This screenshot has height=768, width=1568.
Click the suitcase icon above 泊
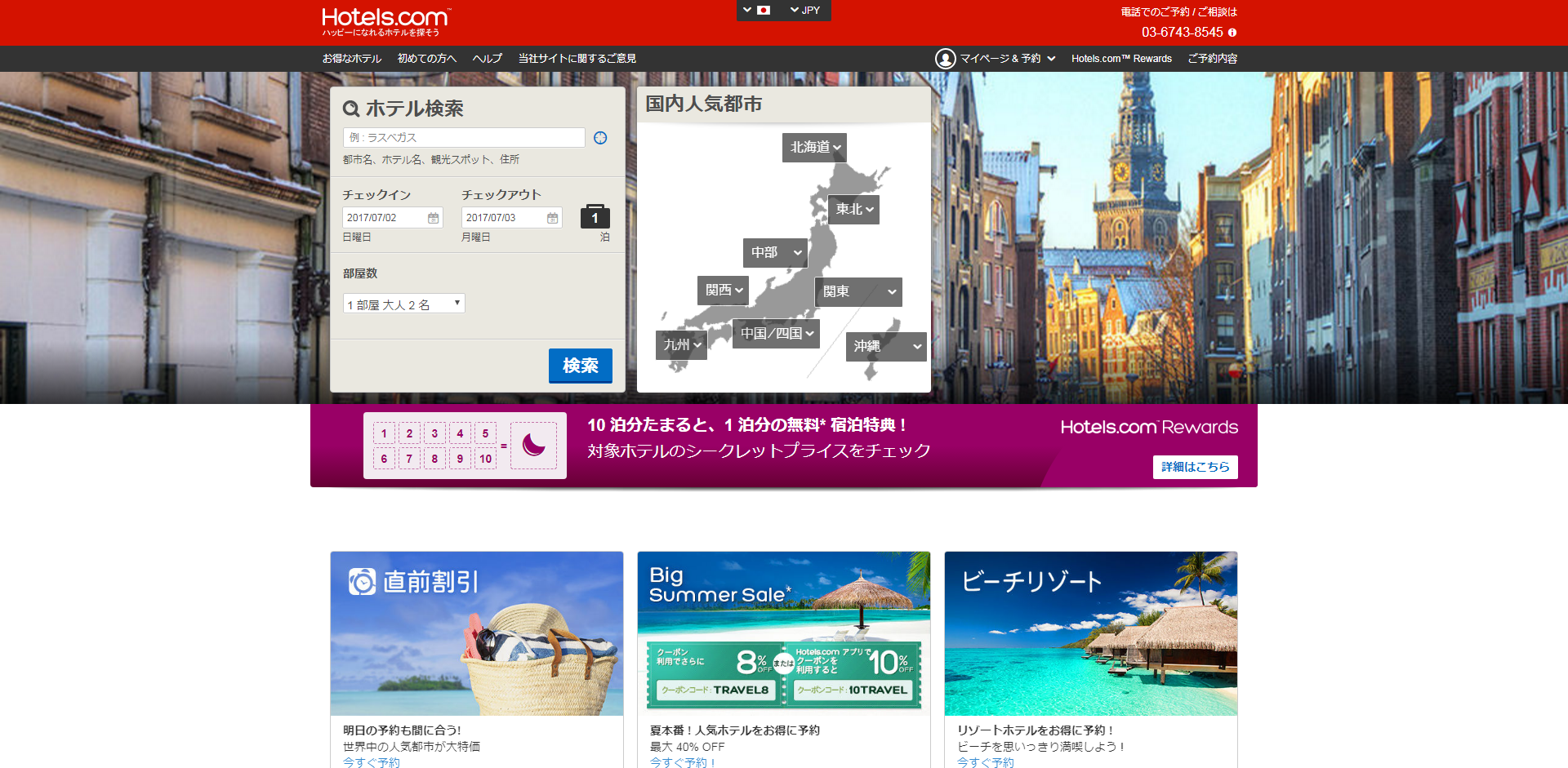pos(595,215)
